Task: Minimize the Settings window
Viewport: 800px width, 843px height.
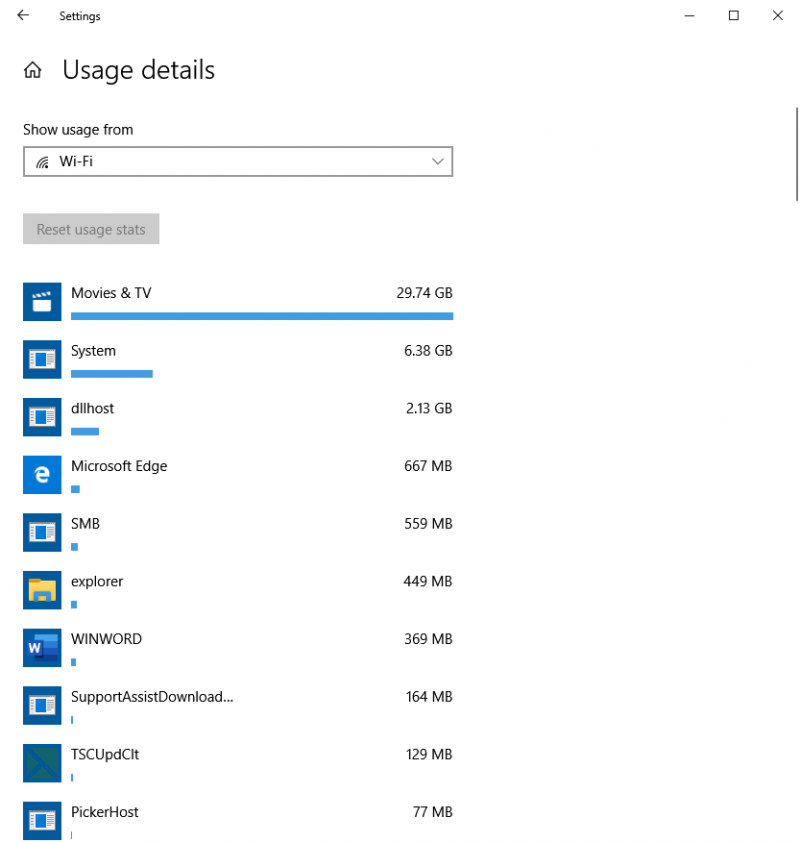Action: tap(689, 16)
